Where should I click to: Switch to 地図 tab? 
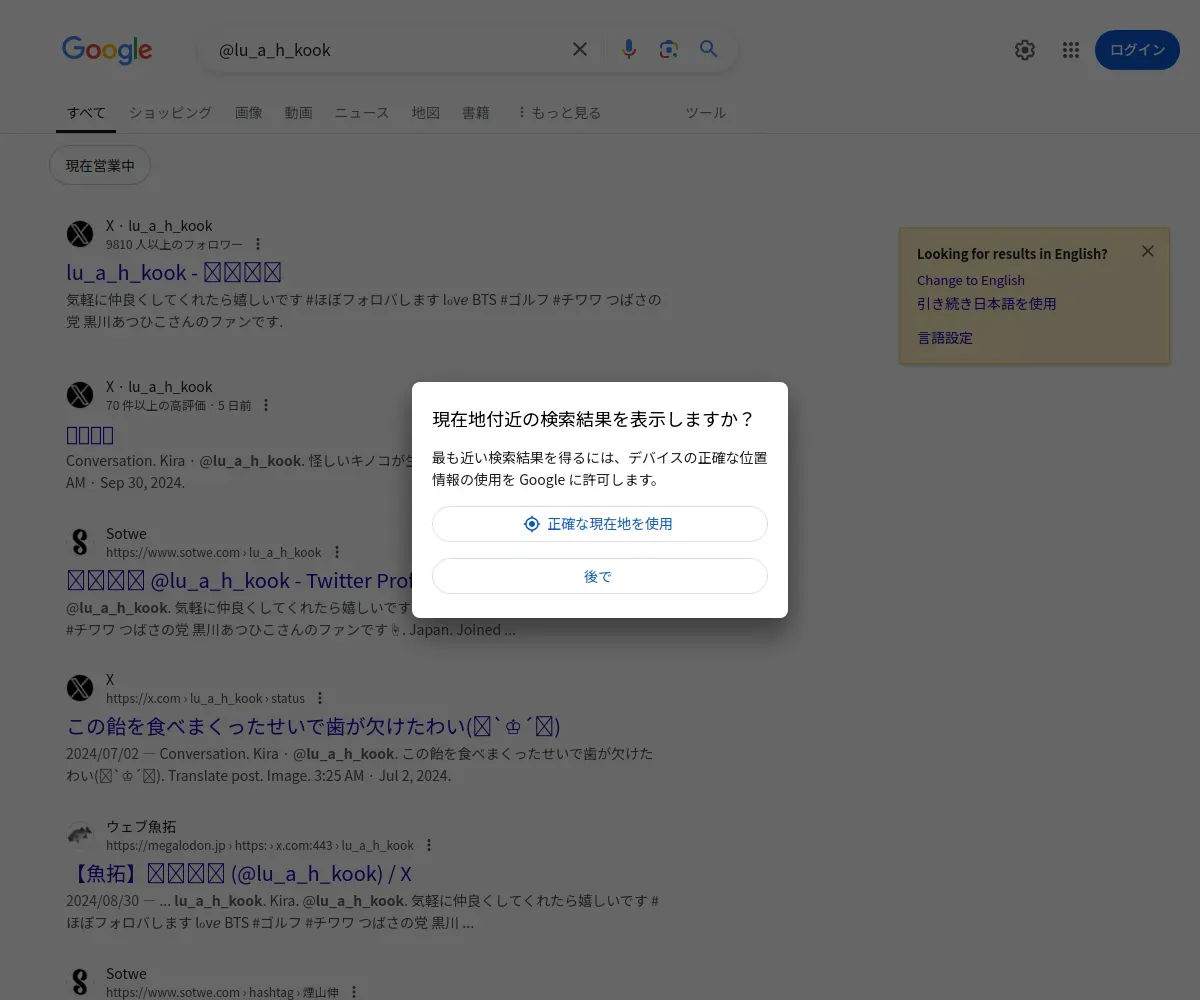tap(426, 113)
